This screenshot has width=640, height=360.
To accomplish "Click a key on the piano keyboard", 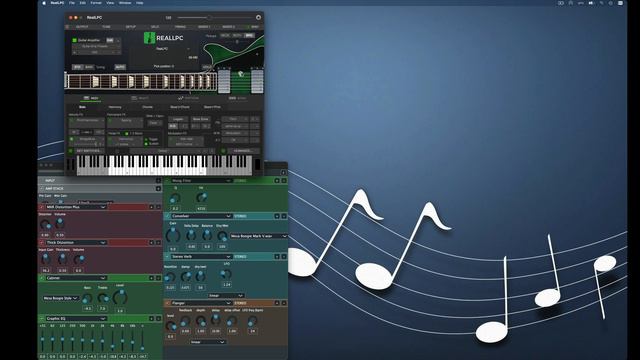I will point(163,165).
